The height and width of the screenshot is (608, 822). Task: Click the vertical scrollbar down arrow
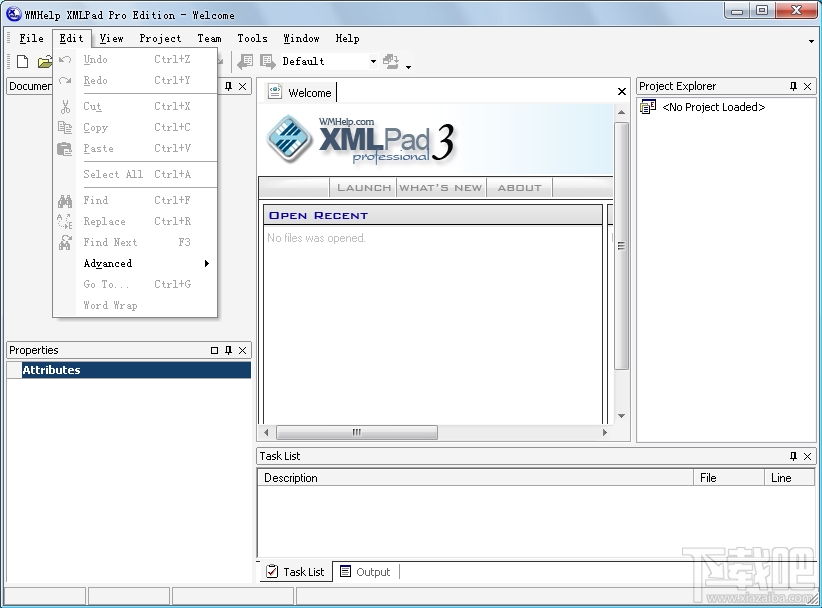click(x=621, y=416)
